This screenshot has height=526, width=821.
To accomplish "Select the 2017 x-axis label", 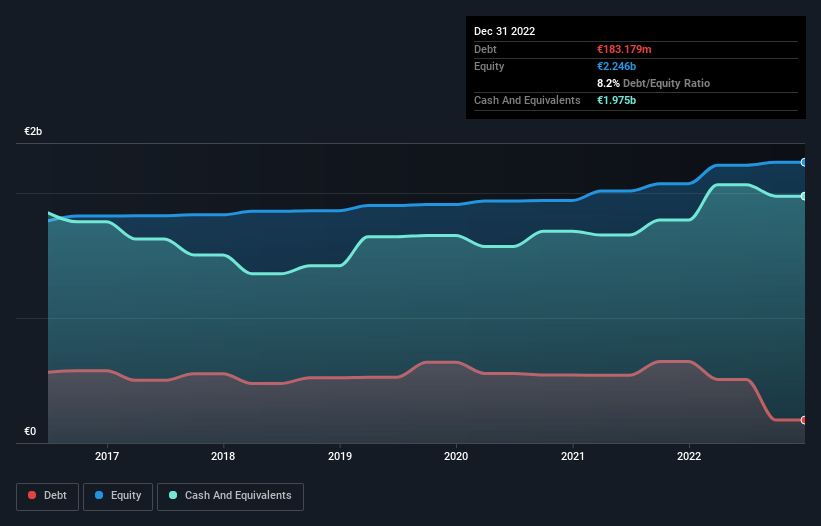I will click(107, 456).
